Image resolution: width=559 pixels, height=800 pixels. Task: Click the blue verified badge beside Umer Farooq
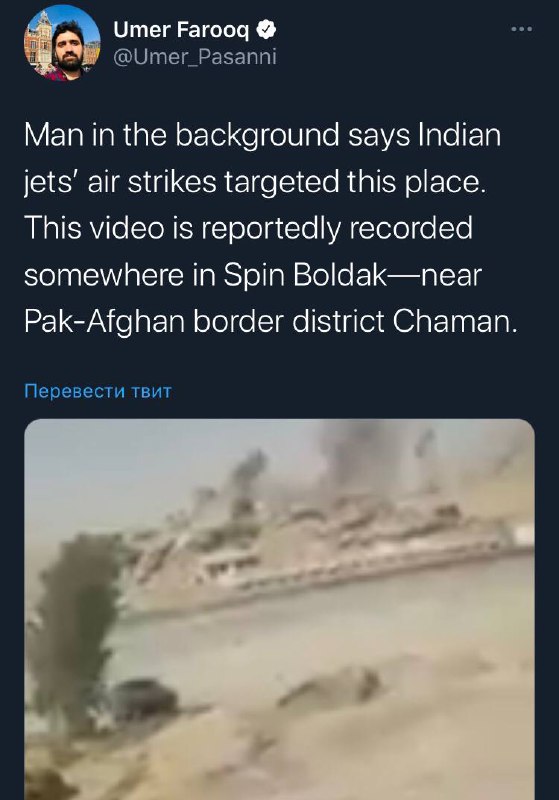pos(266,30)
